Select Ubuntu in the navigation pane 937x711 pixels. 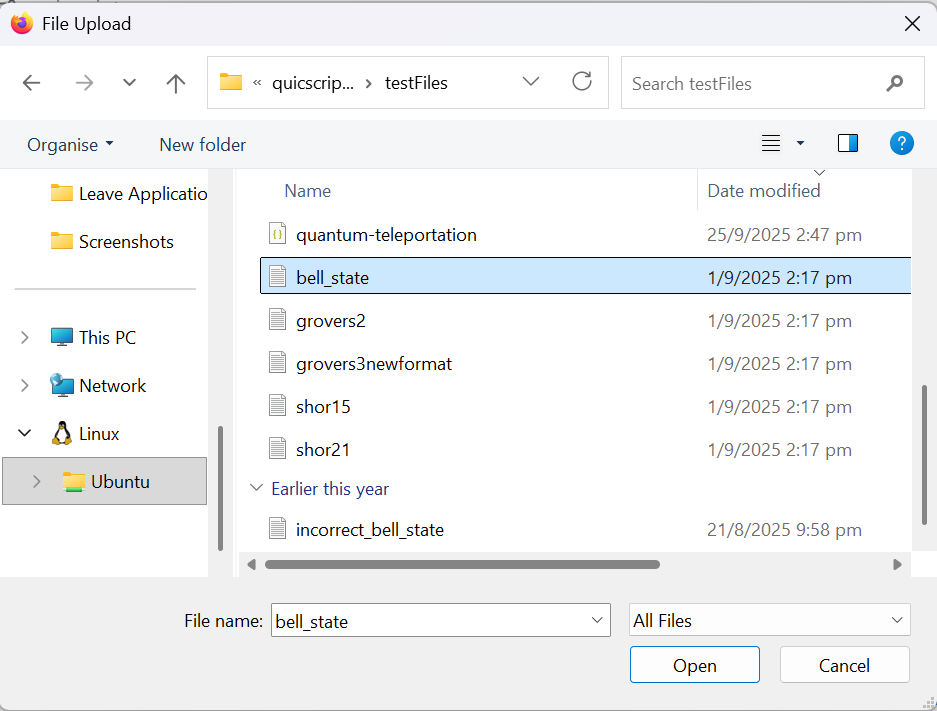tap(120, 481)
